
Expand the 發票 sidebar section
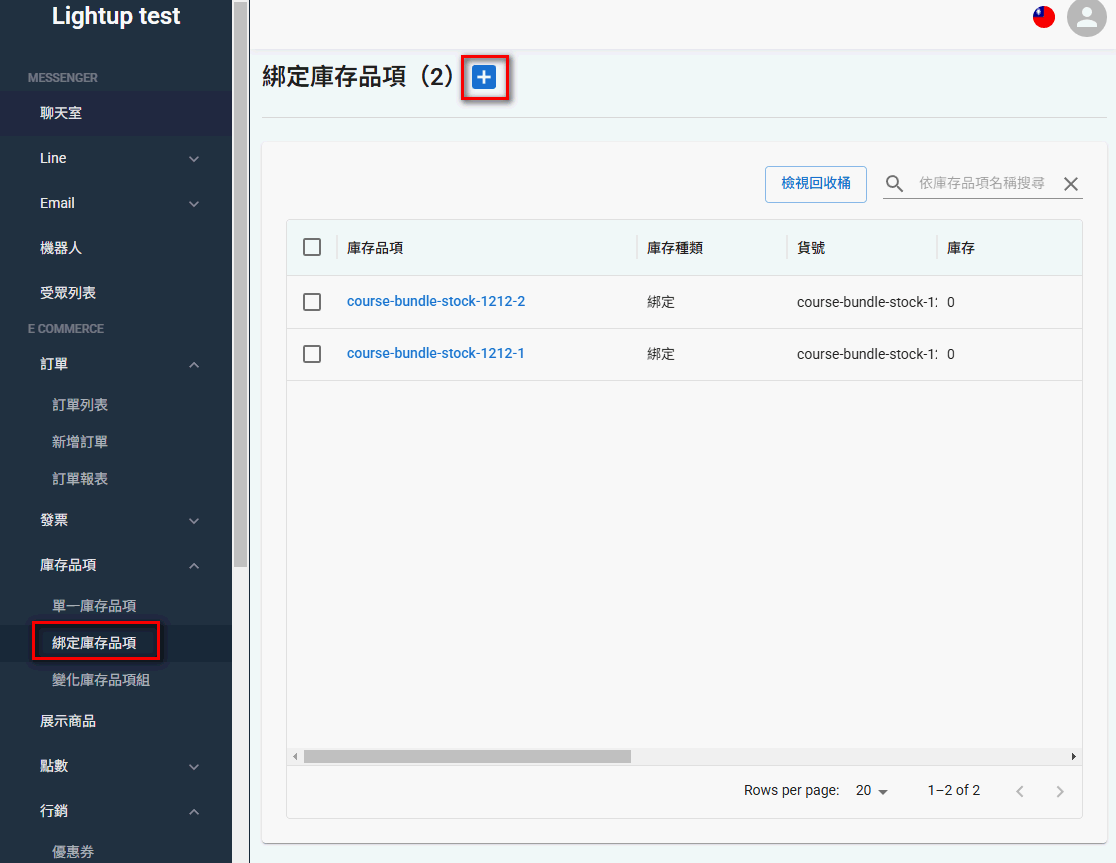[x=116, y=520]
